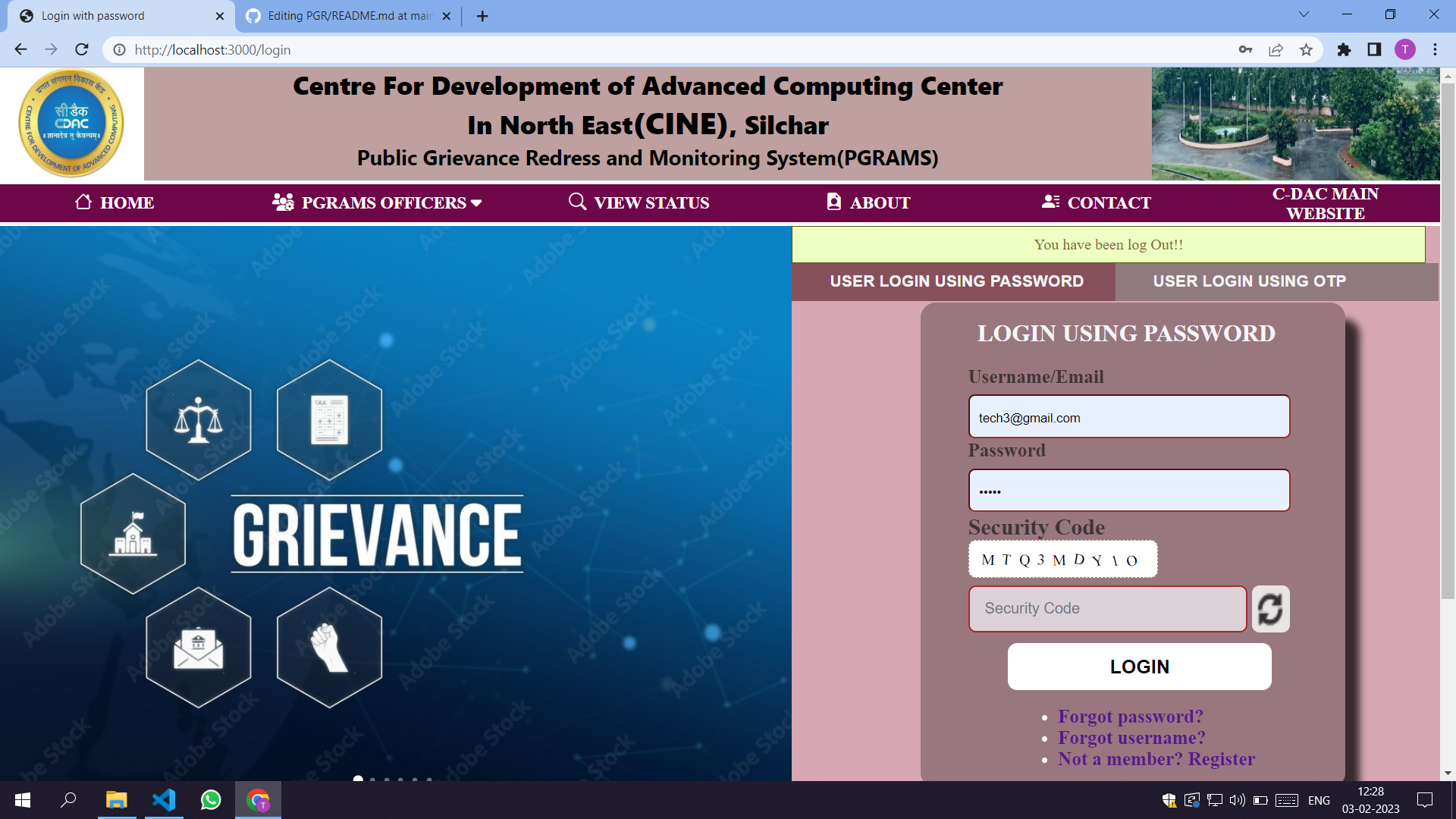
Task: Click the Security Code input field
Action: [x=1107, y=609]
